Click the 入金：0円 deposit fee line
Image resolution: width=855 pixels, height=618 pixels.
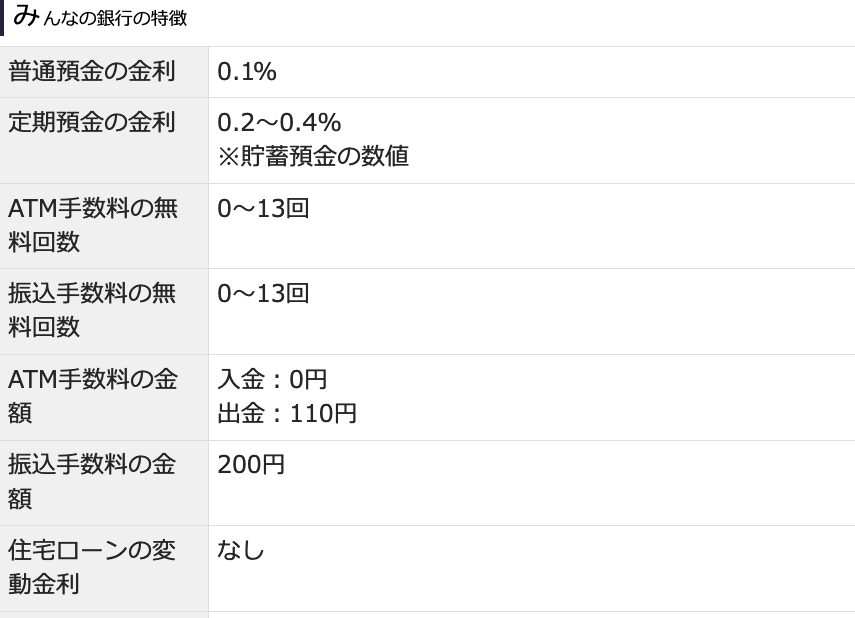[272, 380]
